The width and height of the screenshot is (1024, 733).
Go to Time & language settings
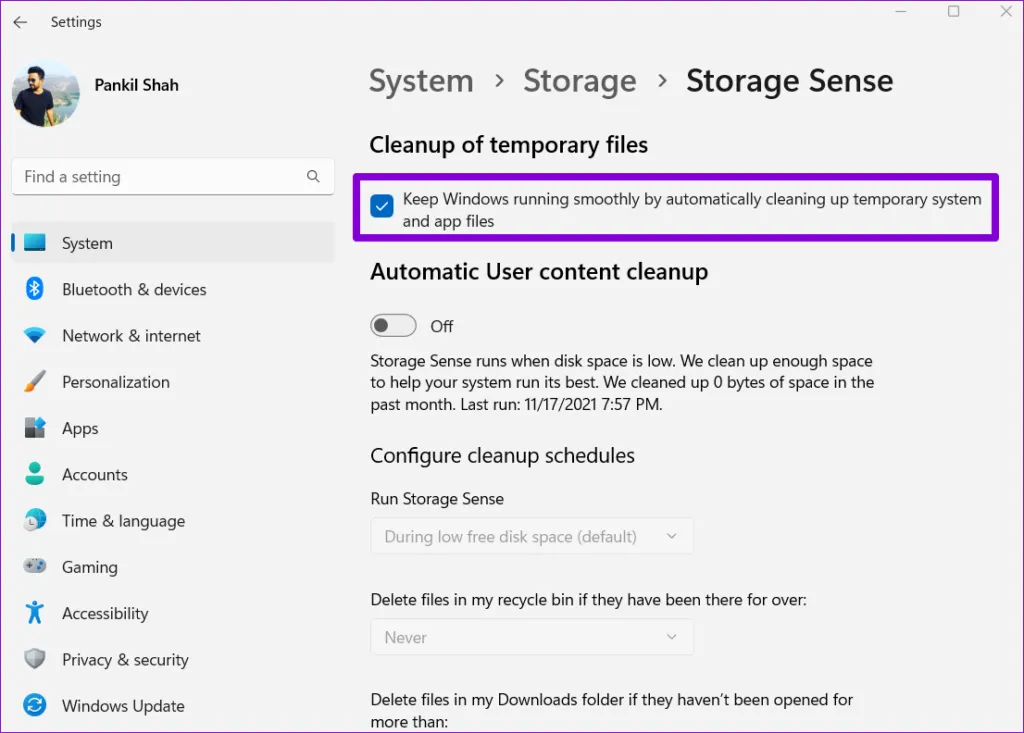[x=123, y=521]
